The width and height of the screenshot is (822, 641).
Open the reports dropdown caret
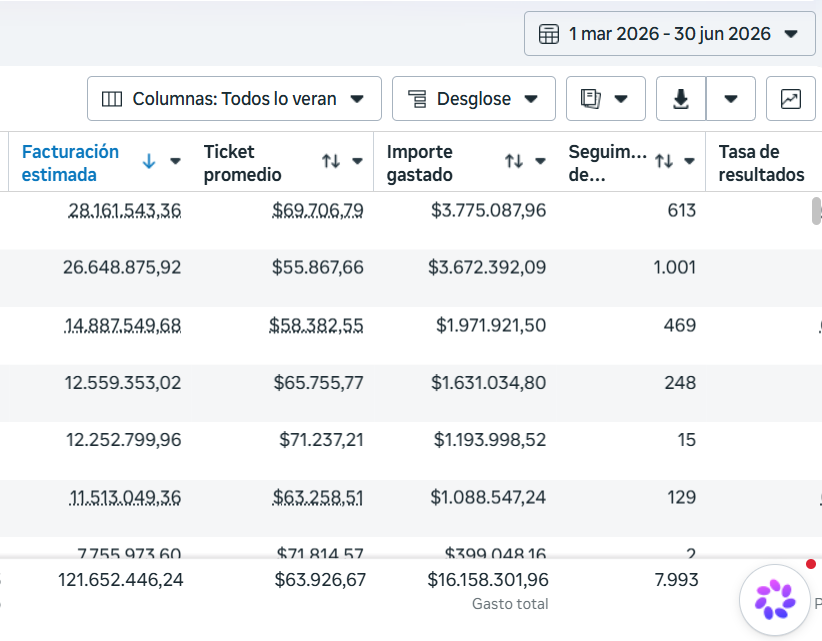point(621,99)
